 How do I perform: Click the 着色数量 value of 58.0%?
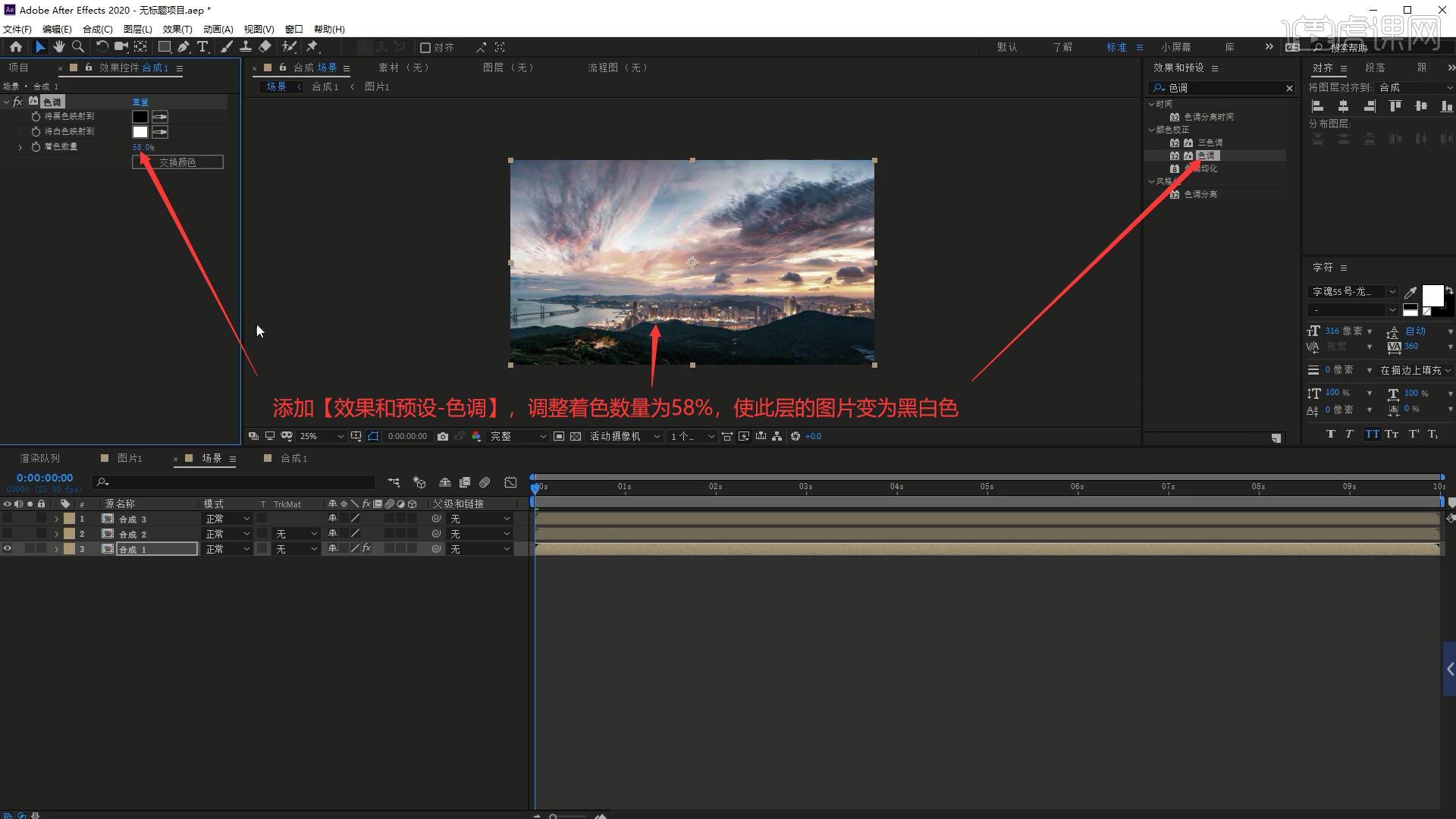pos(143,147)
